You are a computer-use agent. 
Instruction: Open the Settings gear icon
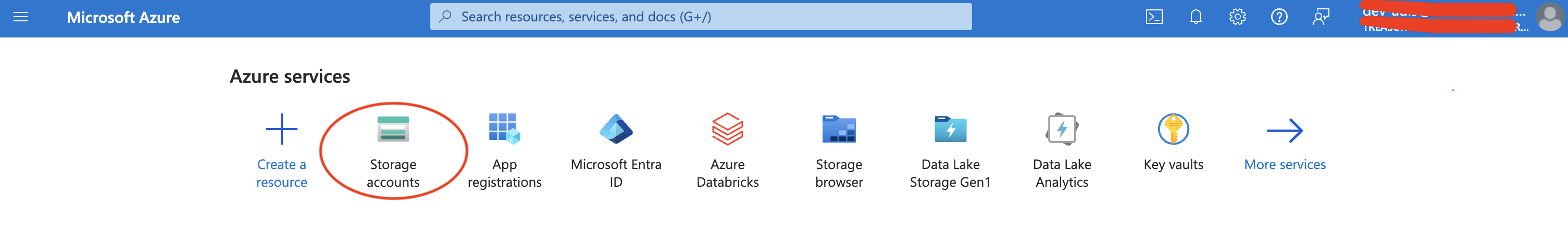[1237, 17]
